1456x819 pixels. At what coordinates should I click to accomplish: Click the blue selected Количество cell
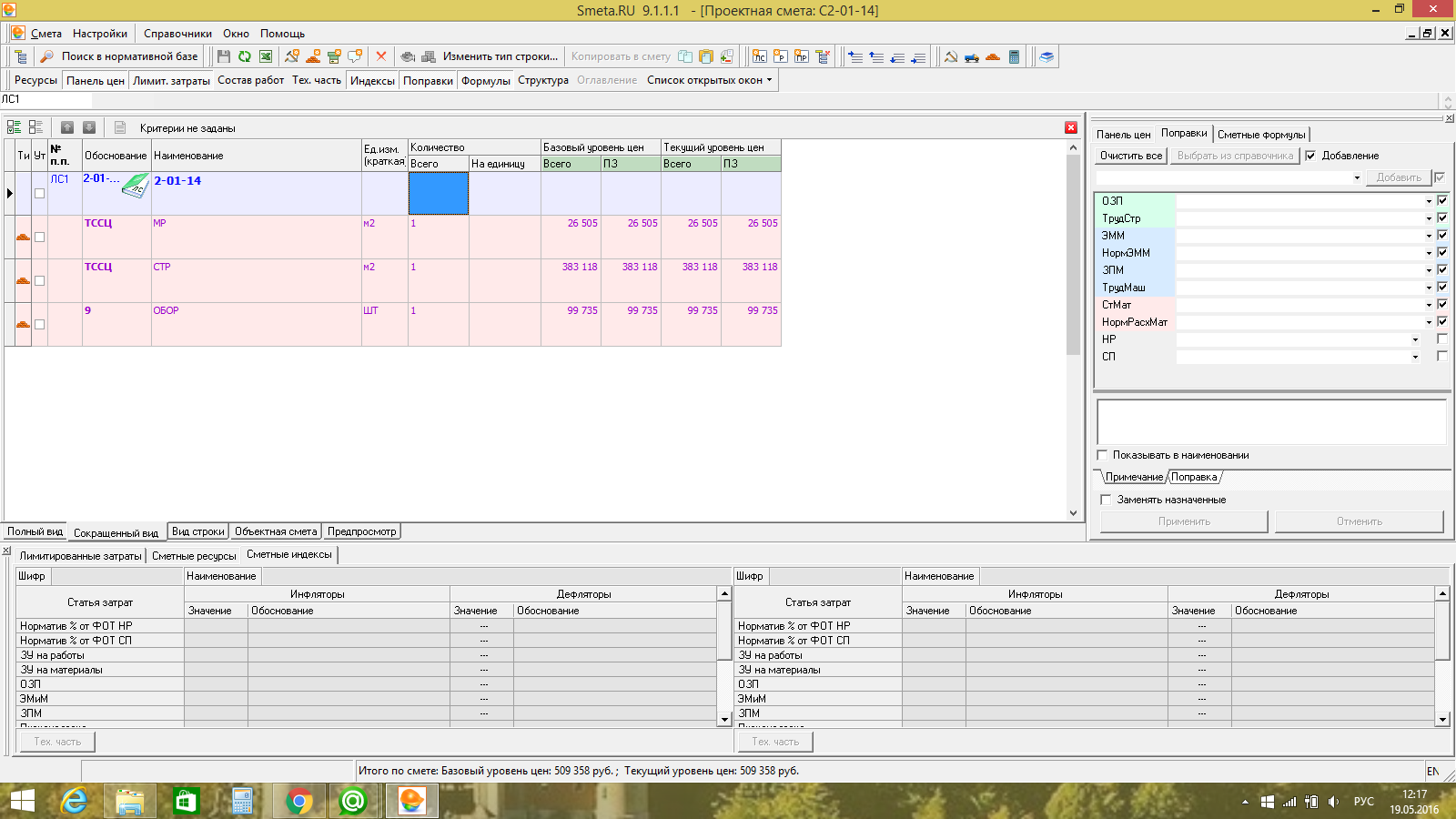pos(438,193)
